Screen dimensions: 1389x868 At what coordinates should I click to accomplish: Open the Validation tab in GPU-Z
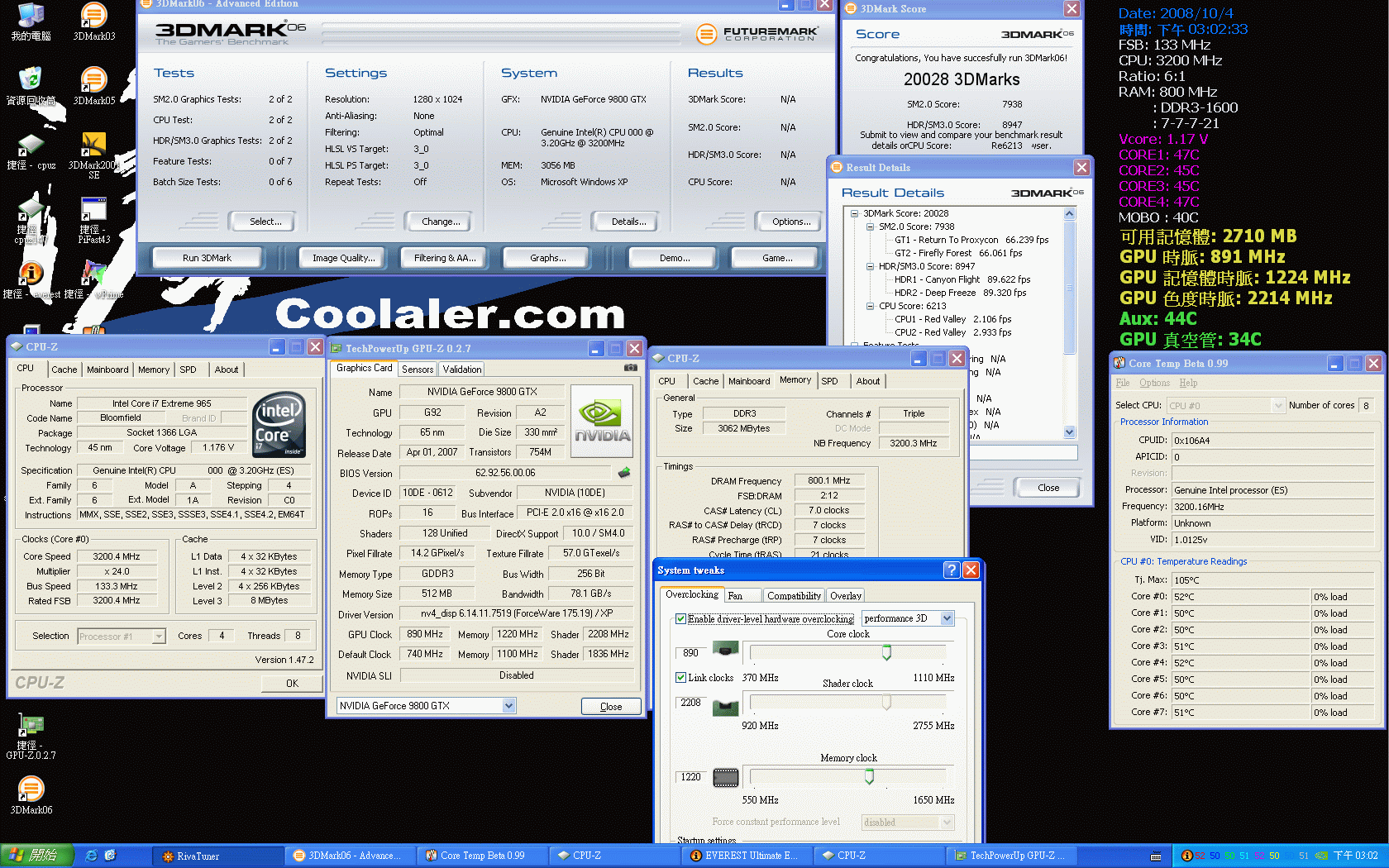tap(461, 370)
